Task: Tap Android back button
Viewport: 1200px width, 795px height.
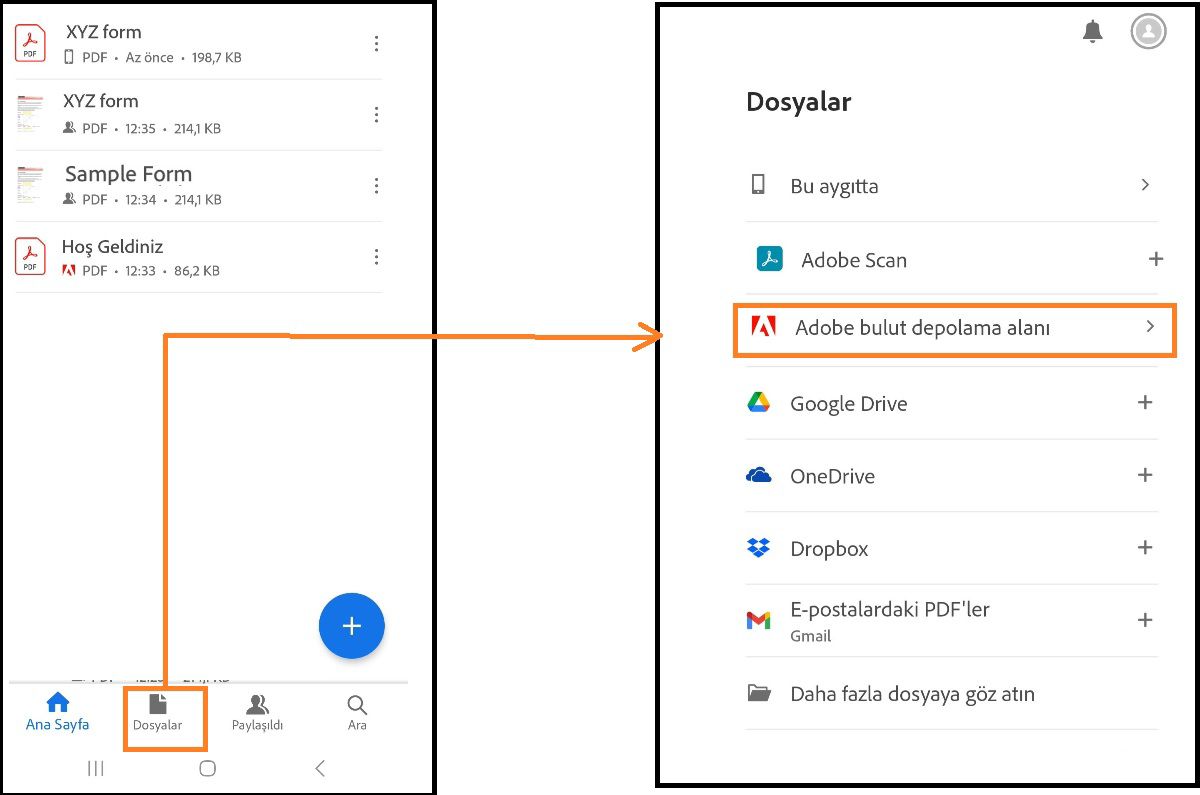Action: pyautogui.click(x=320, y=768)
